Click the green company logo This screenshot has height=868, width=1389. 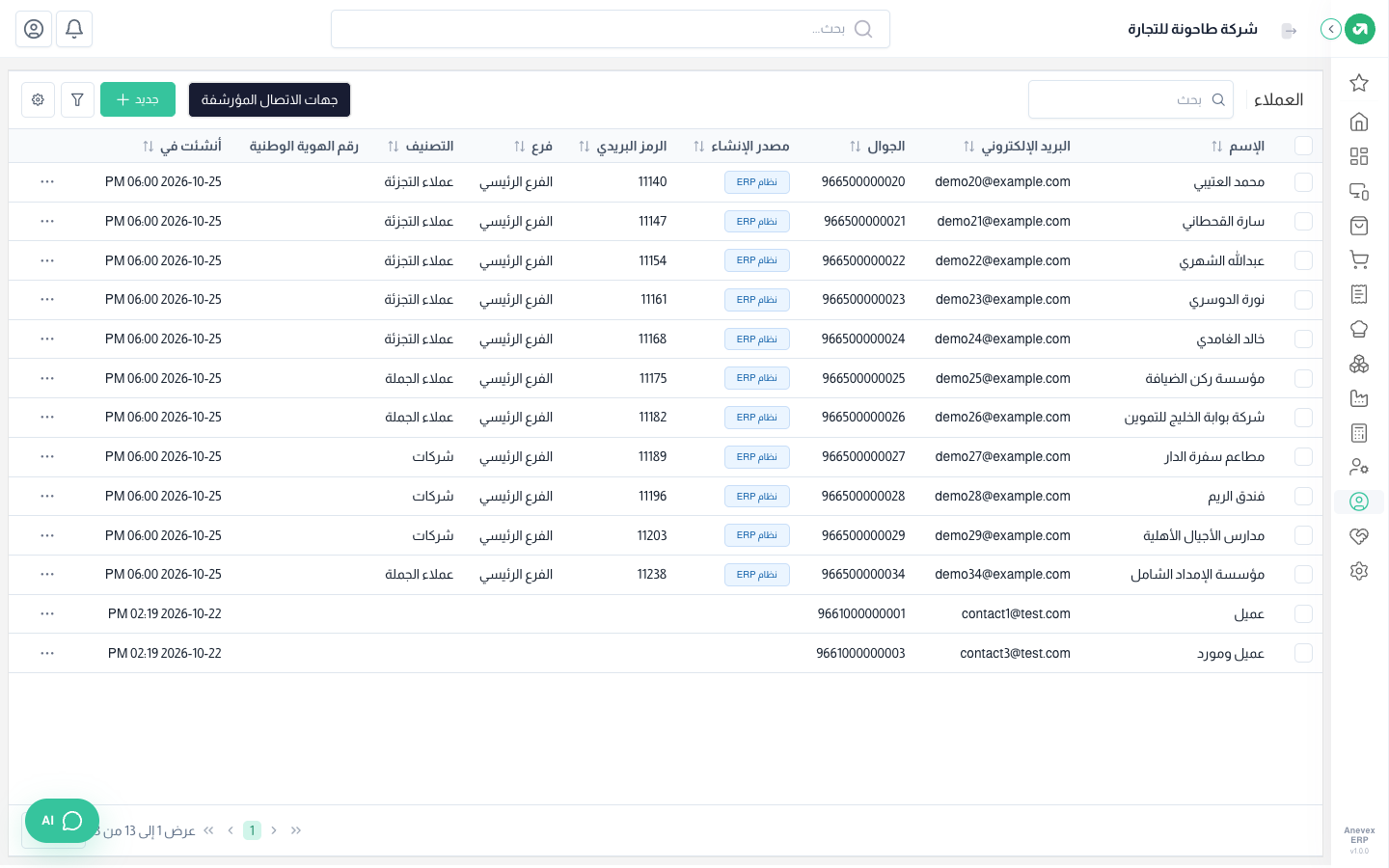pyautogui.click(x=1360, y=29)
